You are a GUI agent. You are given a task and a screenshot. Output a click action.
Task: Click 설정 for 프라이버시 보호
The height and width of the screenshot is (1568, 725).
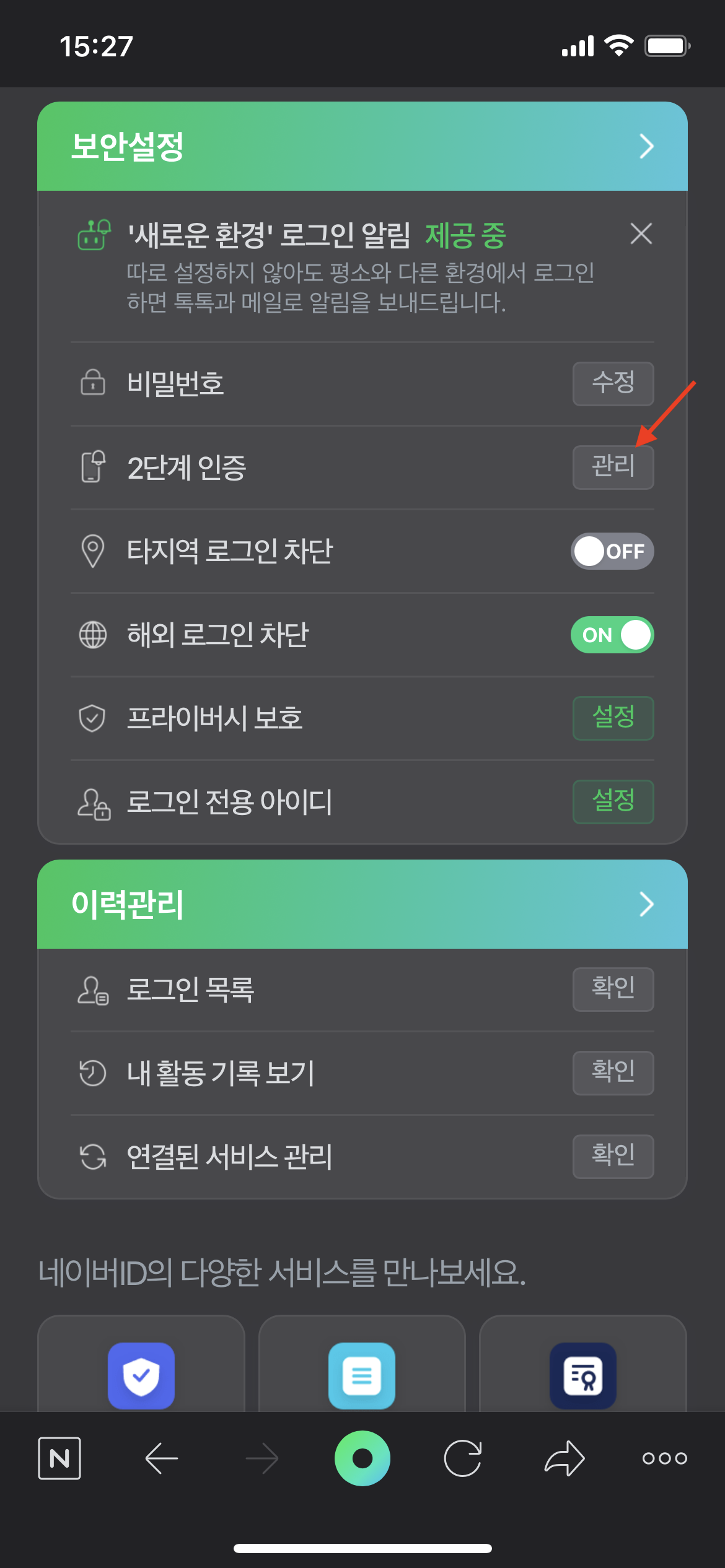pyautogui.click(x=613, y=718)
